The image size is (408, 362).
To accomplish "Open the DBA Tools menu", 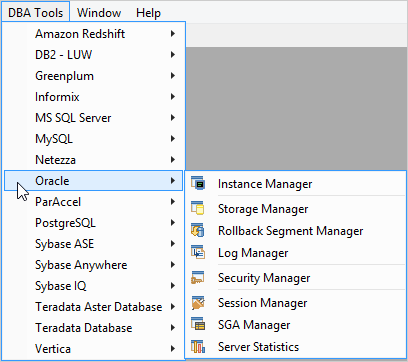I will [x=35, y=12].
